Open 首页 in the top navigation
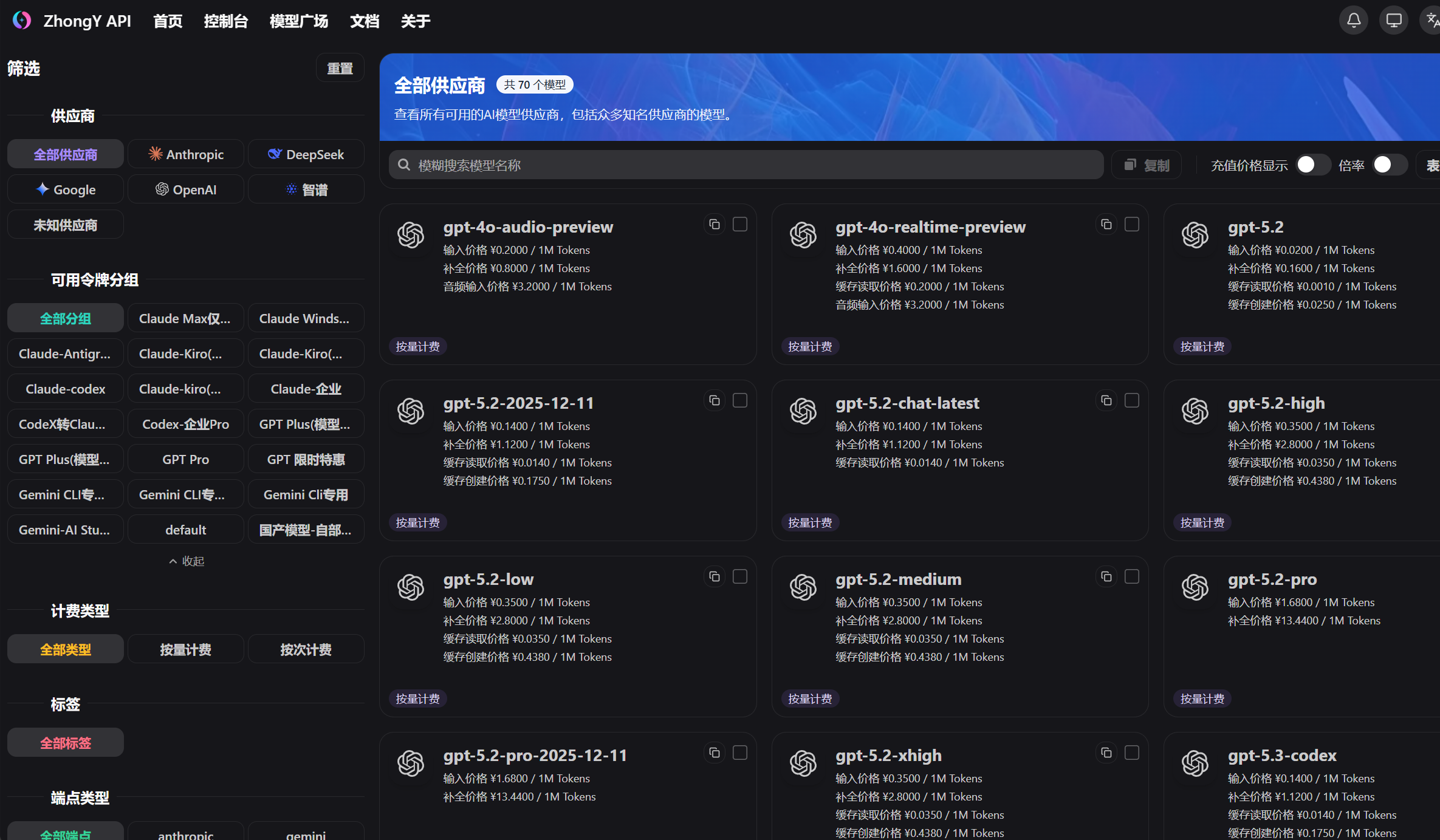The image size is (1440, 840). [168, 21]
